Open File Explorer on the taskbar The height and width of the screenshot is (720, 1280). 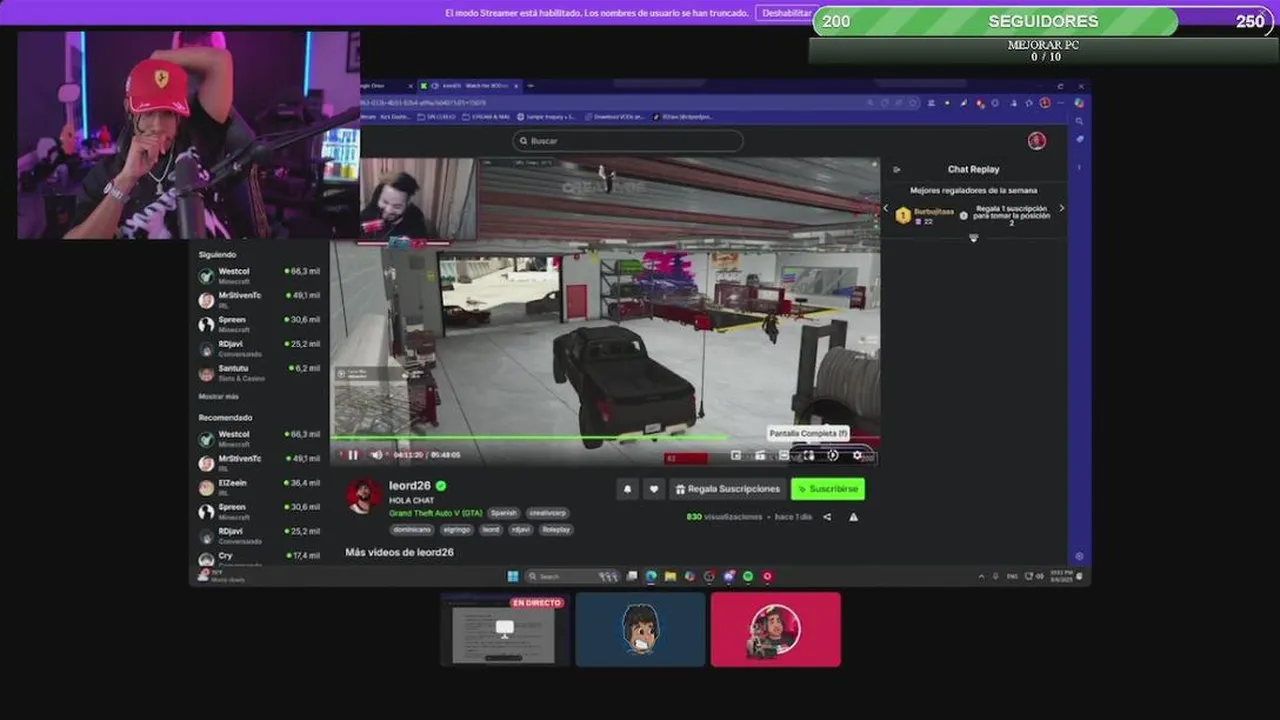670,576
